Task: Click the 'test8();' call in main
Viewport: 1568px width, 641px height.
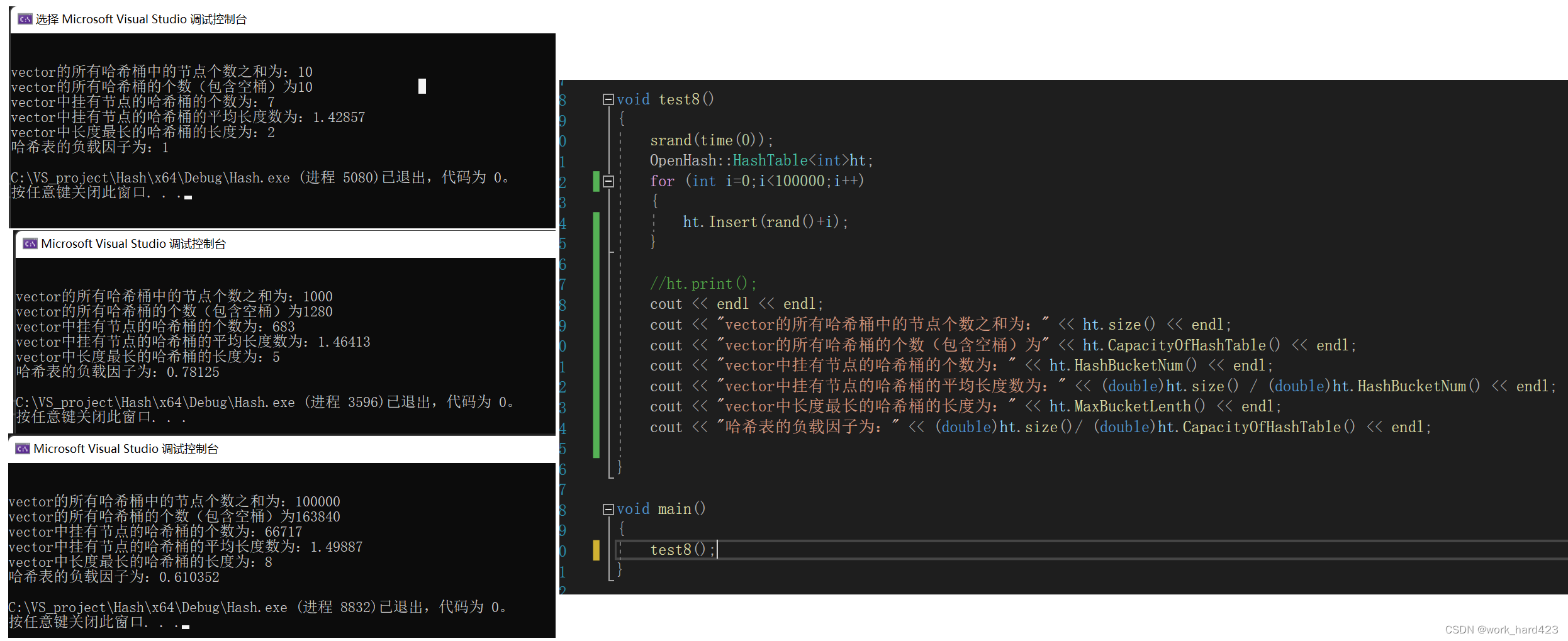Action: click(683, 550)
